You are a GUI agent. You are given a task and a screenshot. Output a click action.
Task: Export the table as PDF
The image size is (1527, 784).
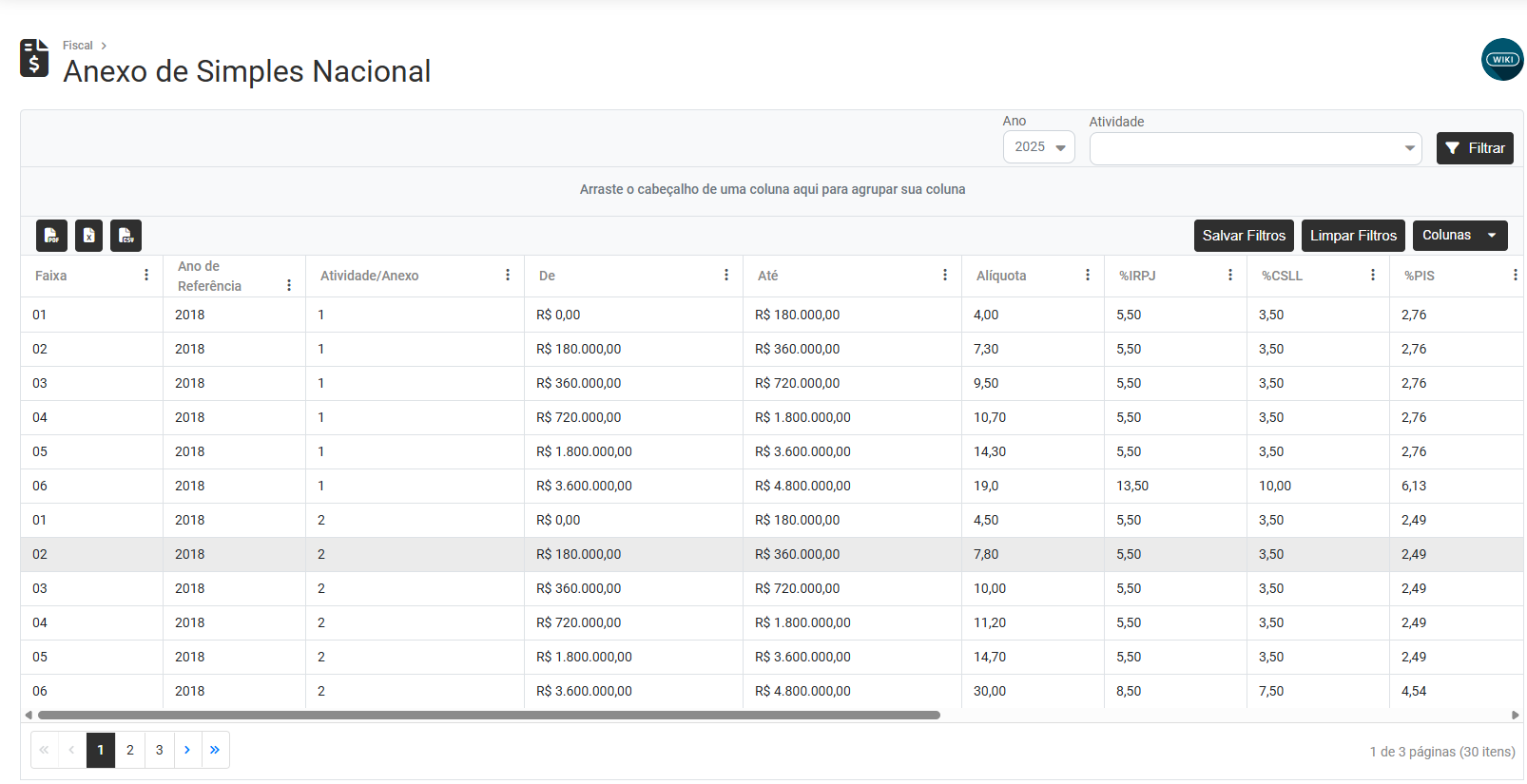51,236
